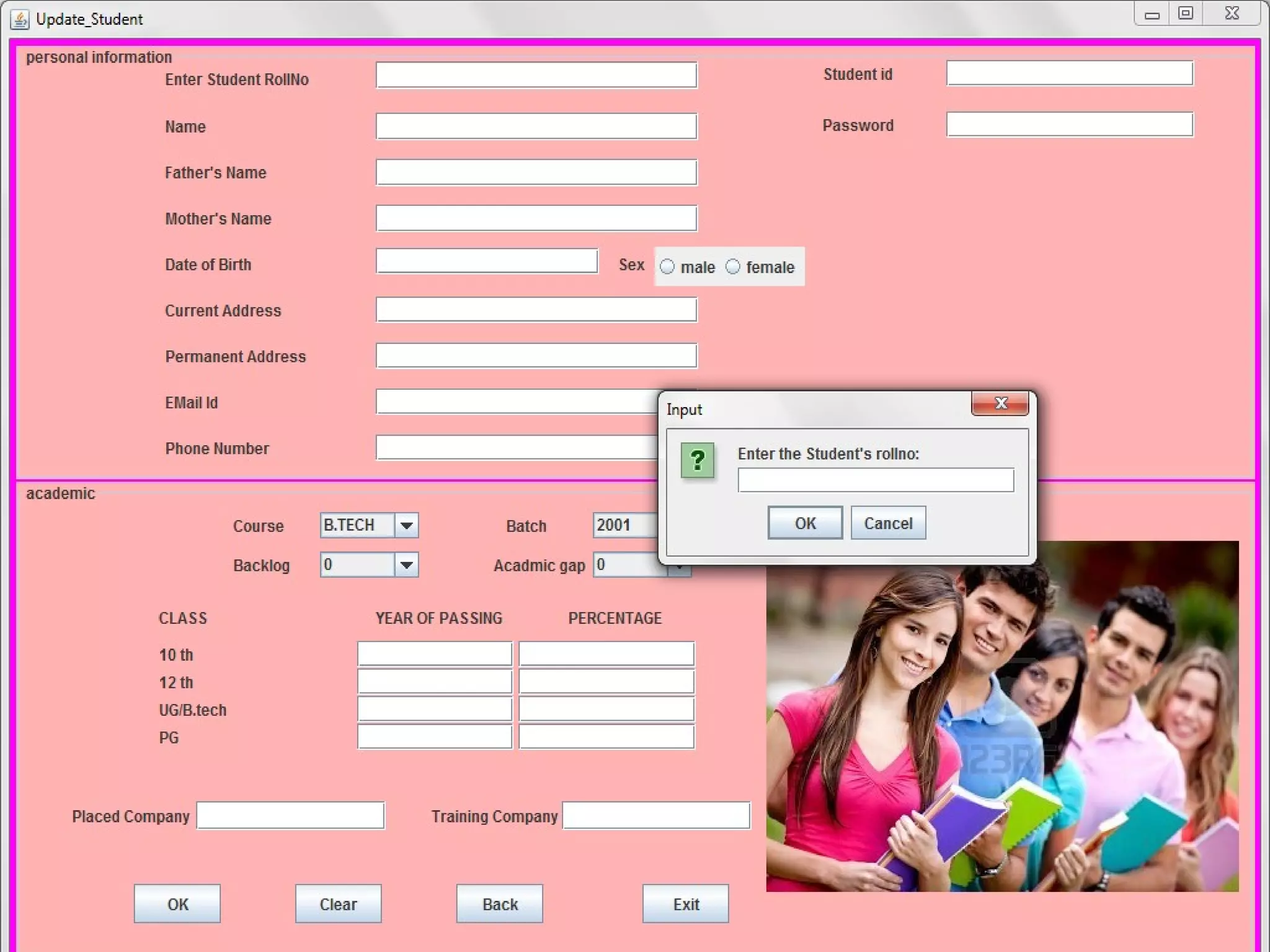Minimize the Update_Student window

pyautogui.click(x=1152, y=14)
